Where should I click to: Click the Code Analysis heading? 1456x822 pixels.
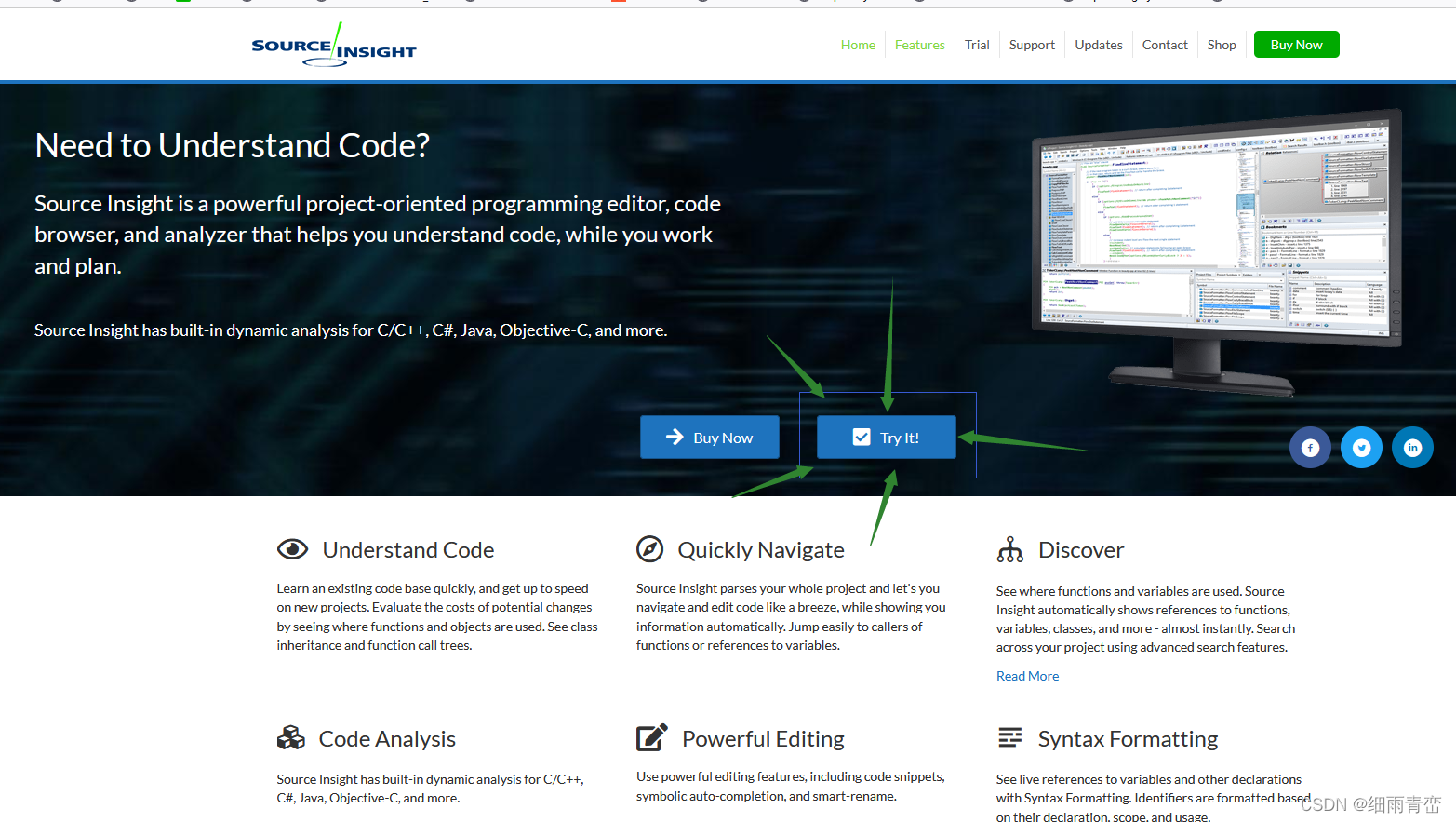pyautogui.click(x=387, y=739)
